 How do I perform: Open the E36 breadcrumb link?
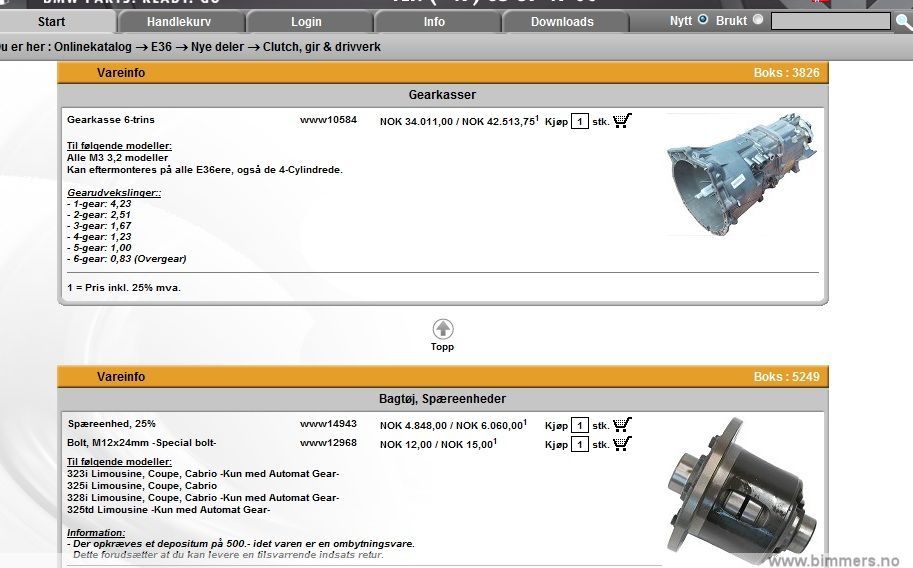tap(161, 47)
